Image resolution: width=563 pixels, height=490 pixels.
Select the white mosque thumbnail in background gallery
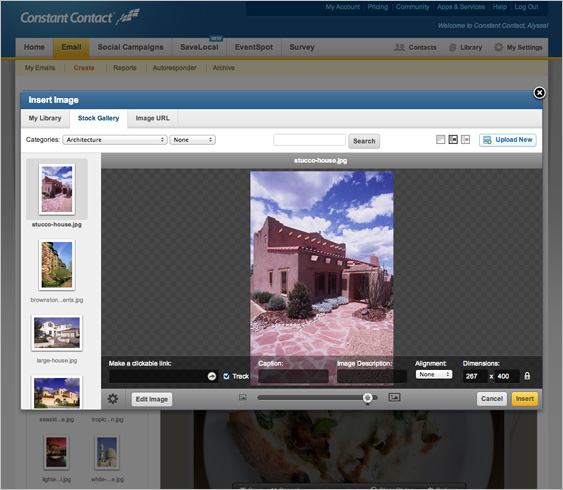coord(107,453)
